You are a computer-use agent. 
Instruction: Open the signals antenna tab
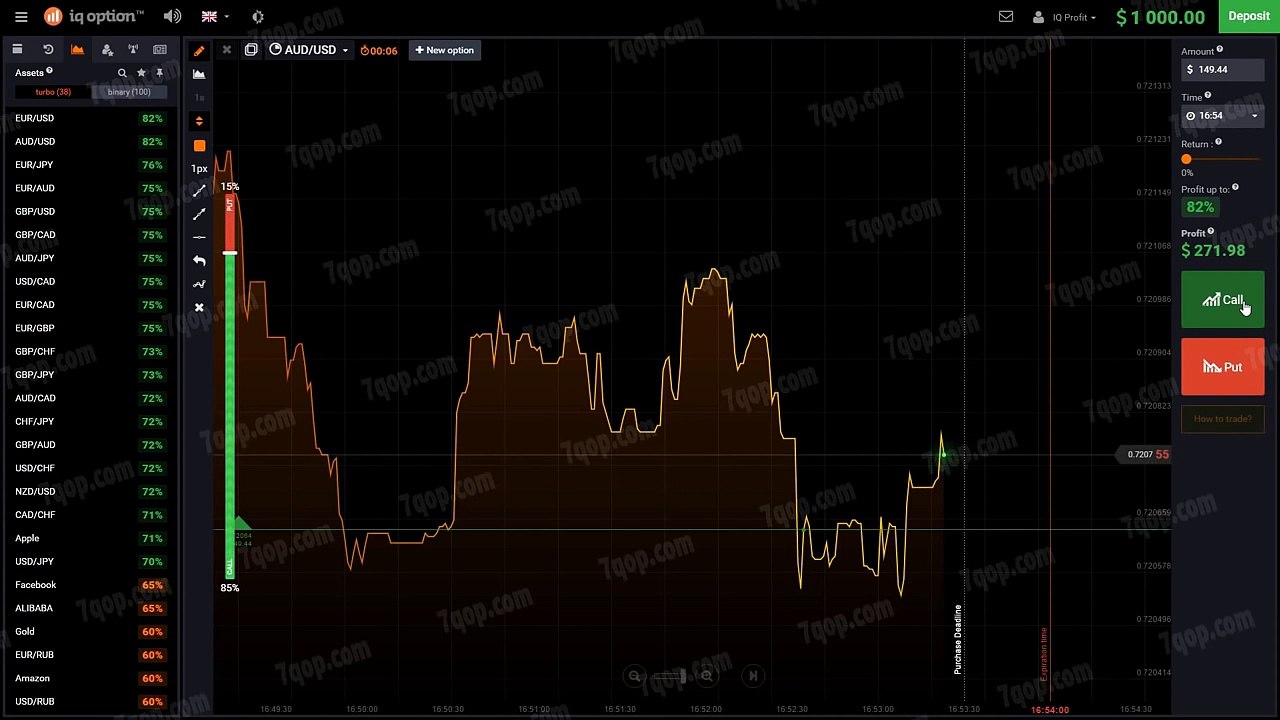click(133, 49)
